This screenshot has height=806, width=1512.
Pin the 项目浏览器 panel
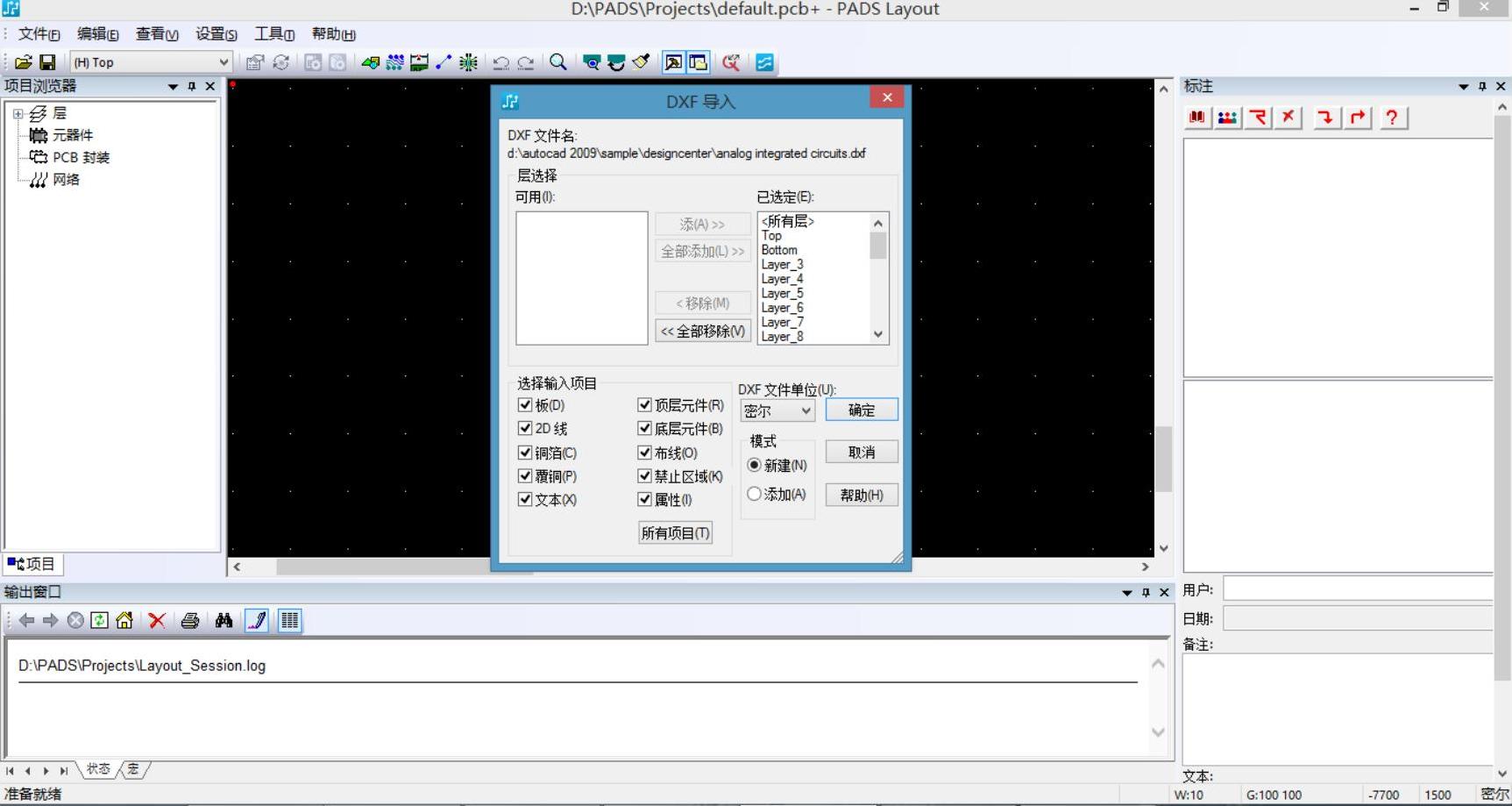click(192, 87)
